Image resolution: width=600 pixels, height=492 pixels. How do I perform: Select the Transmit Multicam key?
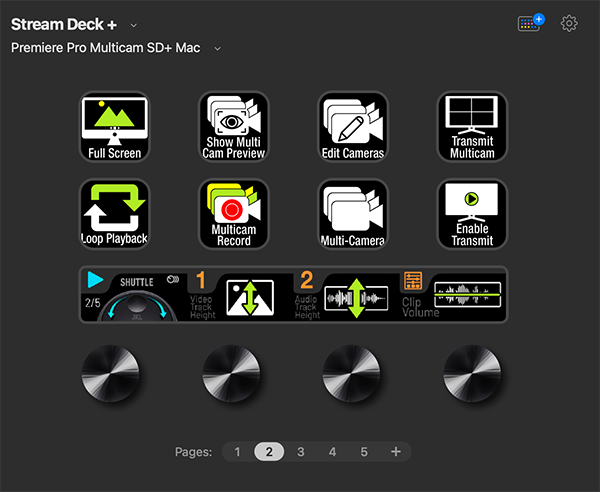click(472, 127)
